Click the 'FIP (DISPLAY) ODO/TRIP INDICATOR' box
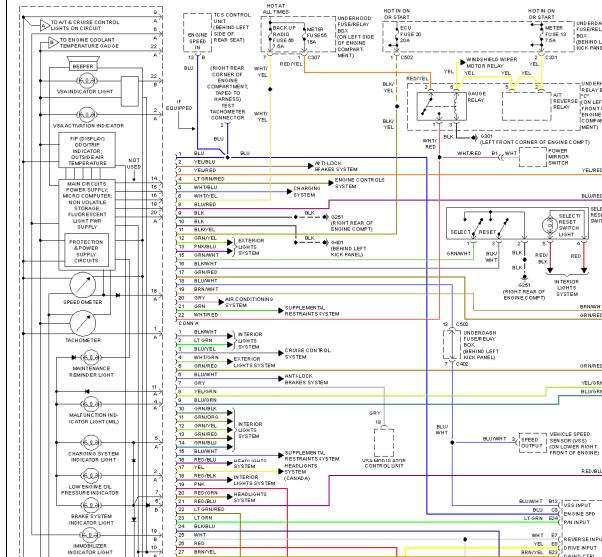Image resolution: width=602 pixels, height=557 pixels. (x=87, y=150)
